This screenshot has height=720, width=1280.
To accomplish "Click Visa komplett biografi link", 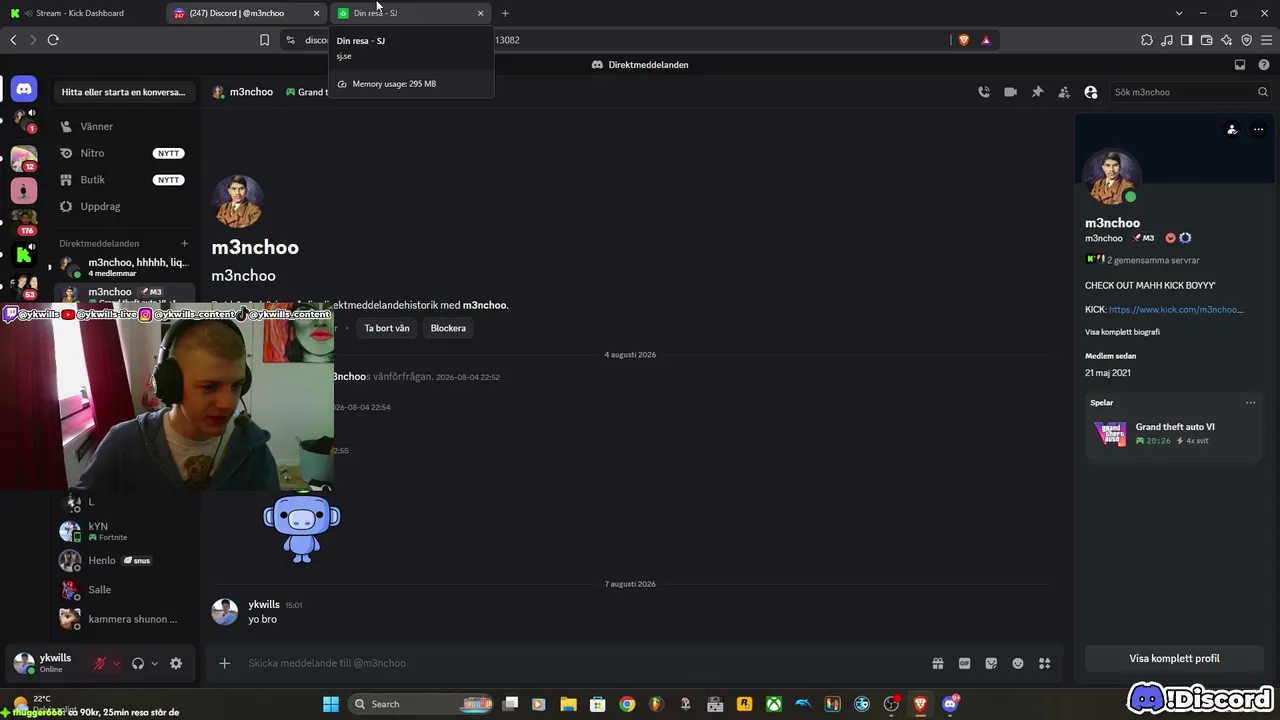I will 1122,332.
